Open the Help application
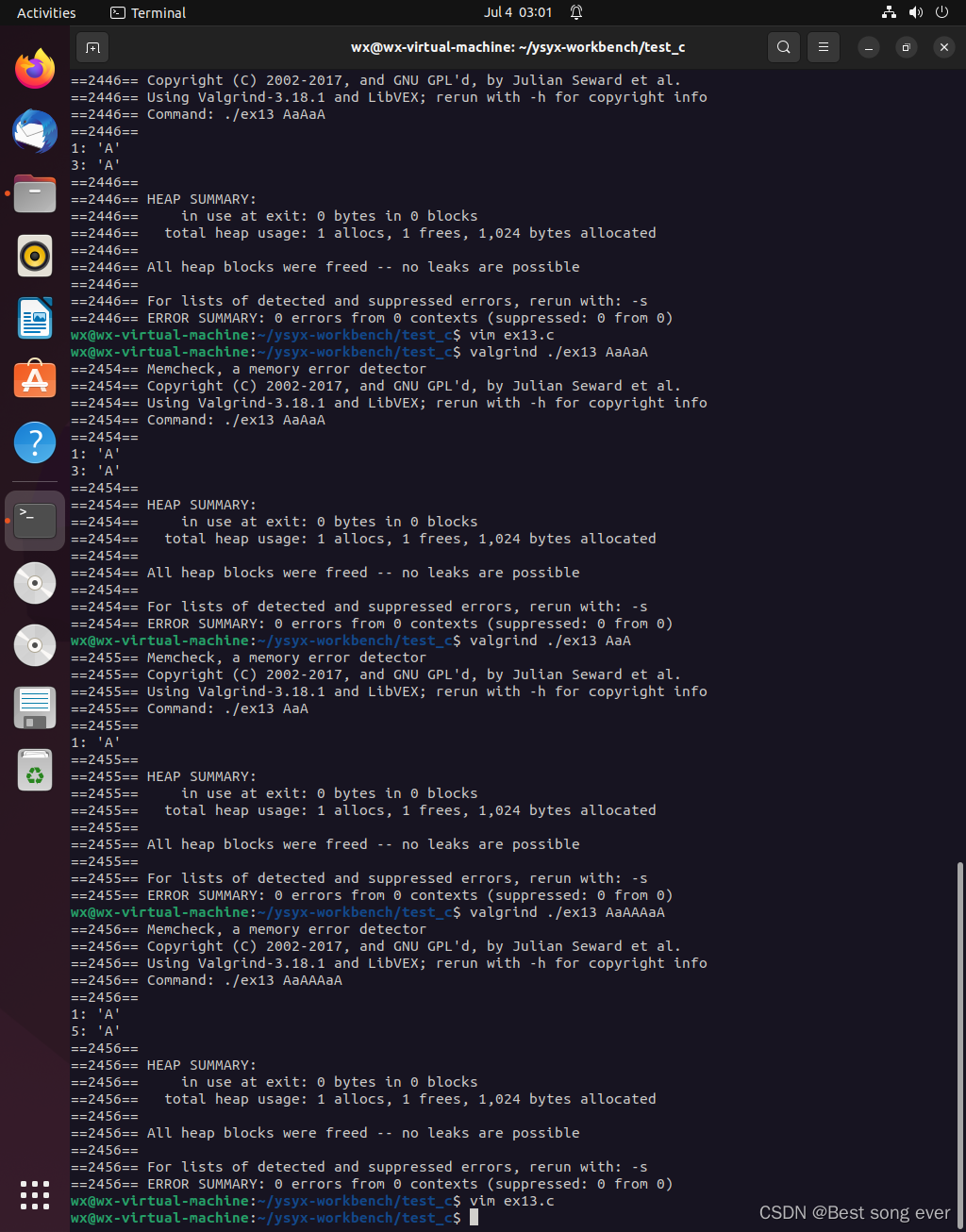Image resolution: width=966 pixels, height=1232 pixels. (35, 442)
